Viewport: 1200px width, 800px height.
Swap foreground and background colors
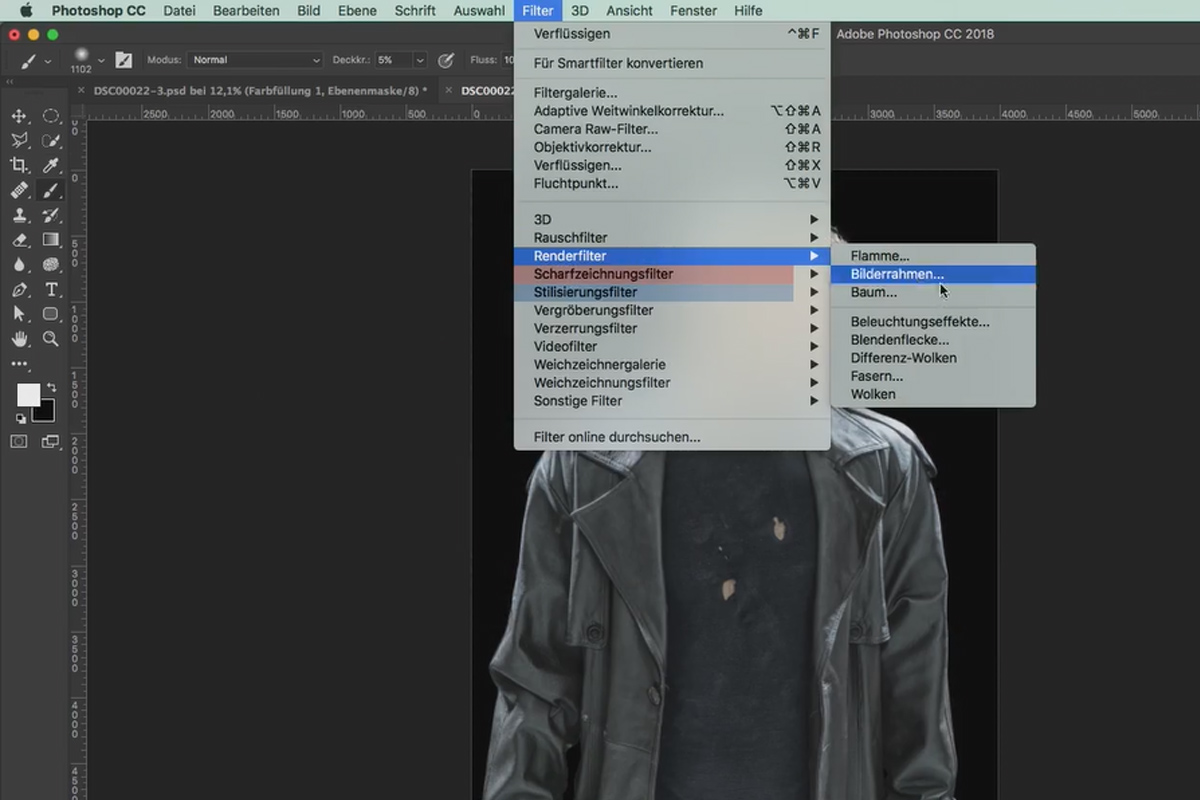(51, 387)
